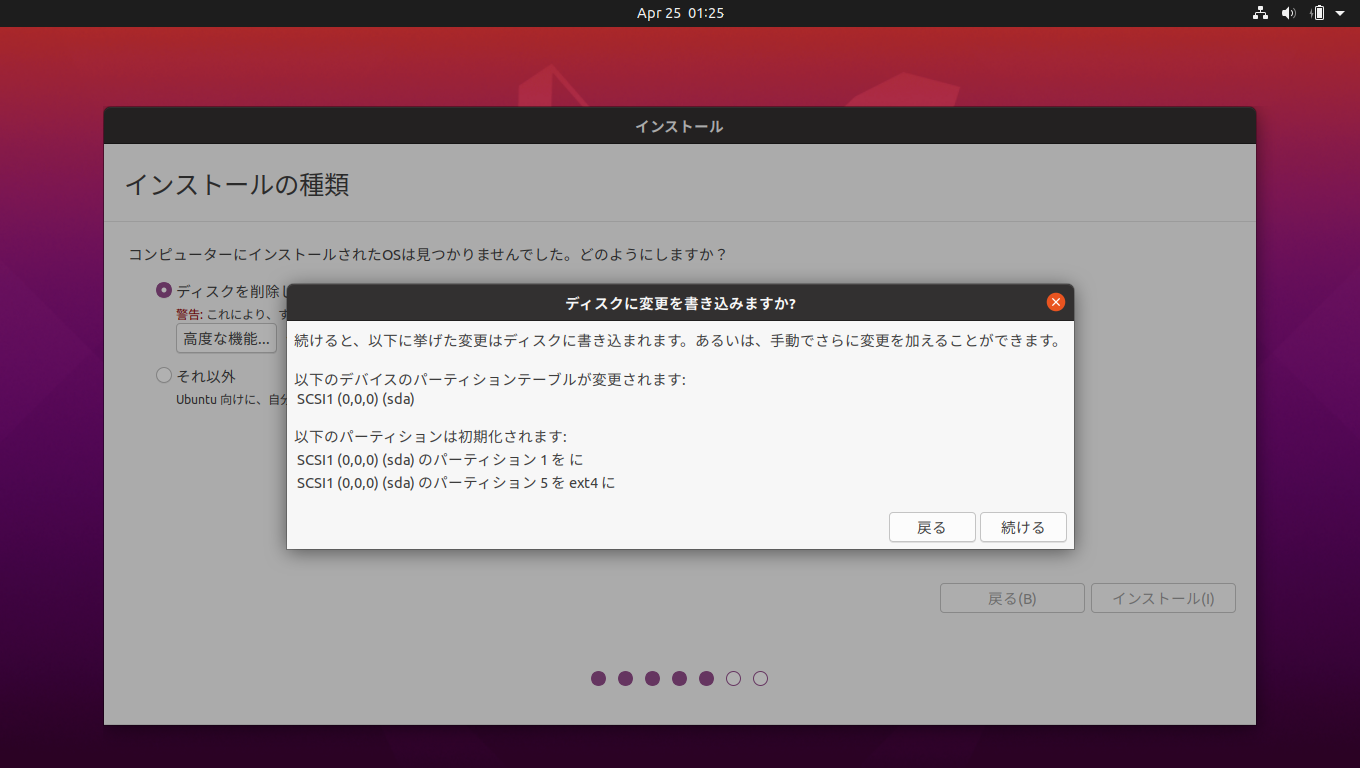This screenshot has width=1360, height=768.
Task: Select the ディスクを削除 radio option
Action: 164,290
